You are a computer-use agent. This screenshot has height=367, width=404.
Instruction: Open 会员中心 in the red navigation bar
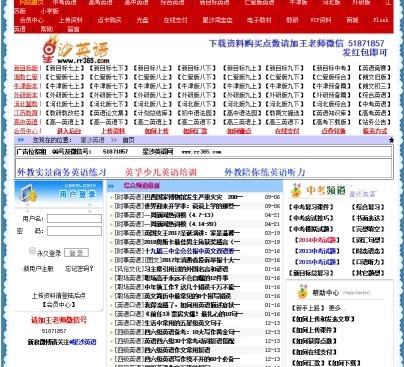(32, 20)
